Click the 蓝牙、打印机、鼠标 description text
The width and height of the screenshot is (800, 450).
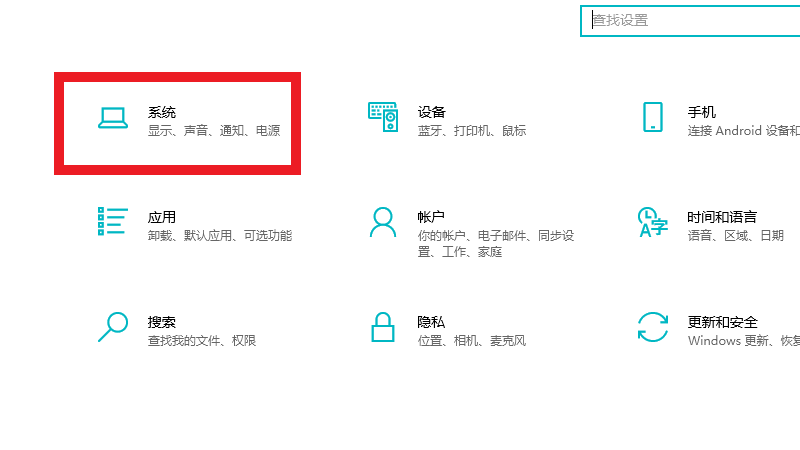pos(472,131)
